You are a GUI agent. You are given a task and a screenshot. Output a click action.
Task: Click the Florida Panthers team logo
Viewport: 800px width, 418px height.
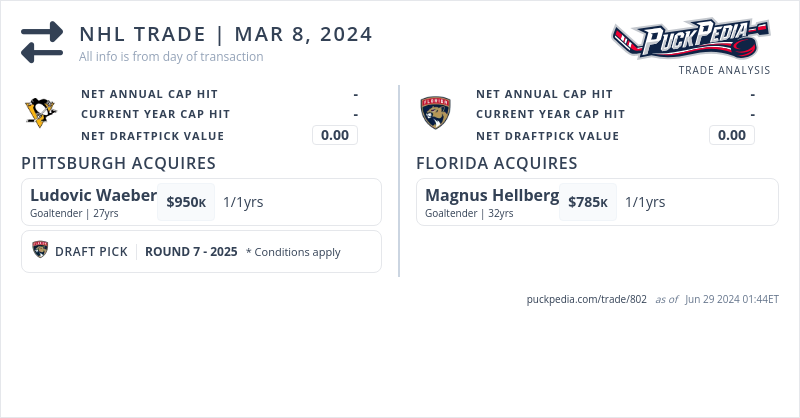[x=436, y=112]
